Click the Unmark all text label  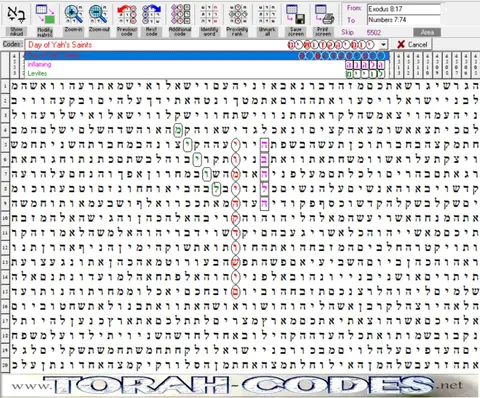click(x=267, y=31)
